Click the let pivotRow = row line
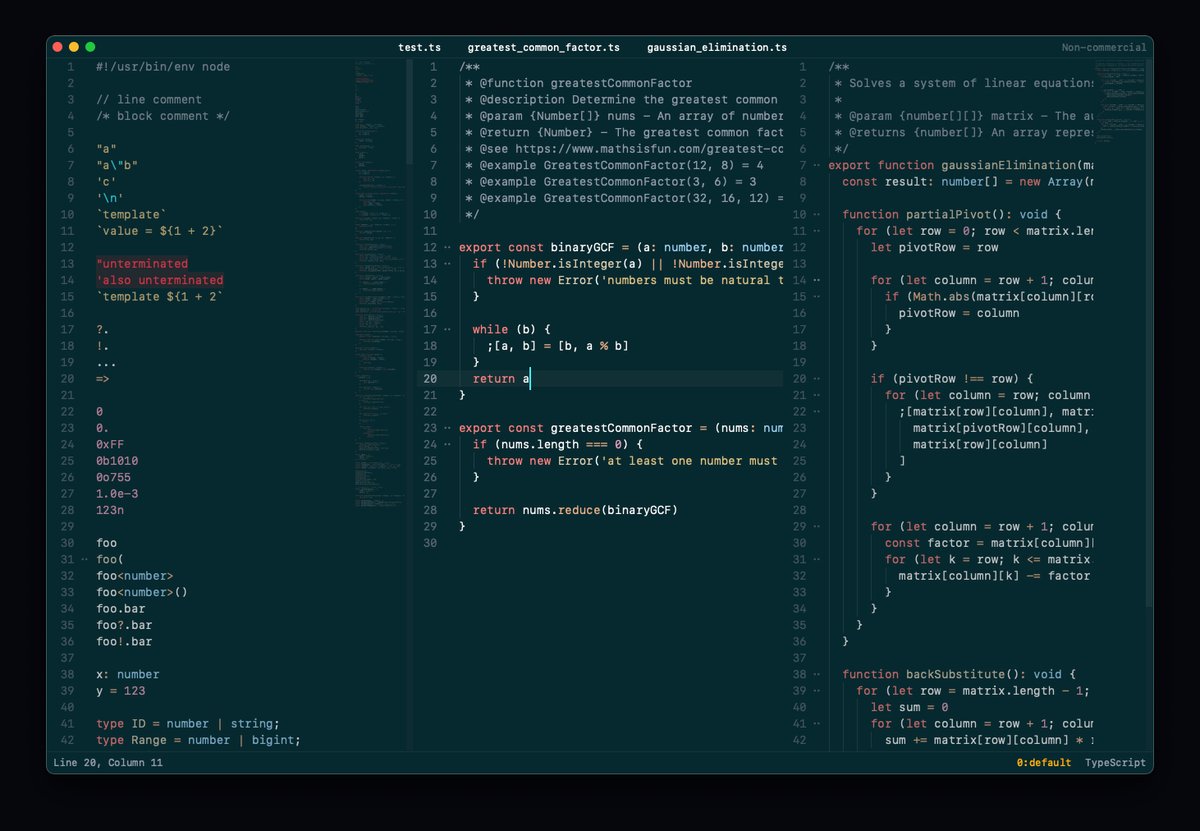Image resolution: width=1200 pixels, height=831 pixels. pyautogui.click(x=935, y=248)
